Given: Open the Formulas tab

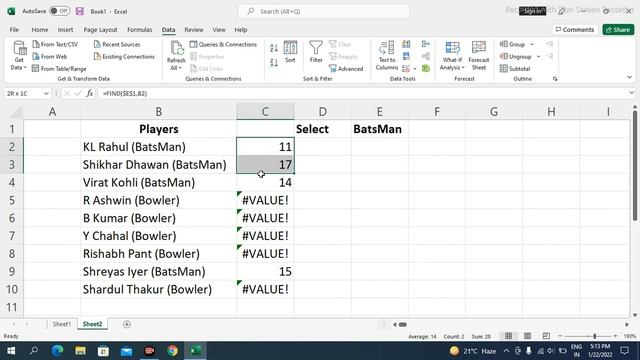Looking at the screenshot, I should pyautogui.click(x=140, y=29).
